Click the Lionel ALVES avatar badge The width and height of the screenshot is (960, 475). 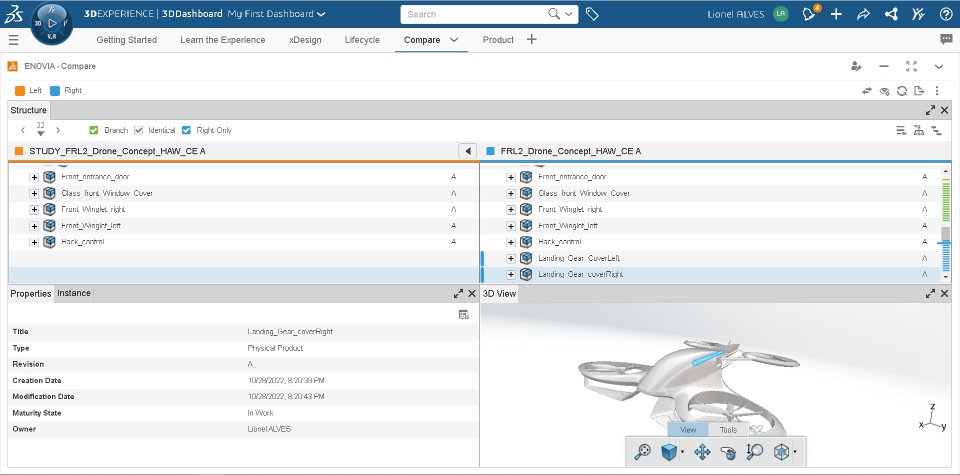pos(781,14)
